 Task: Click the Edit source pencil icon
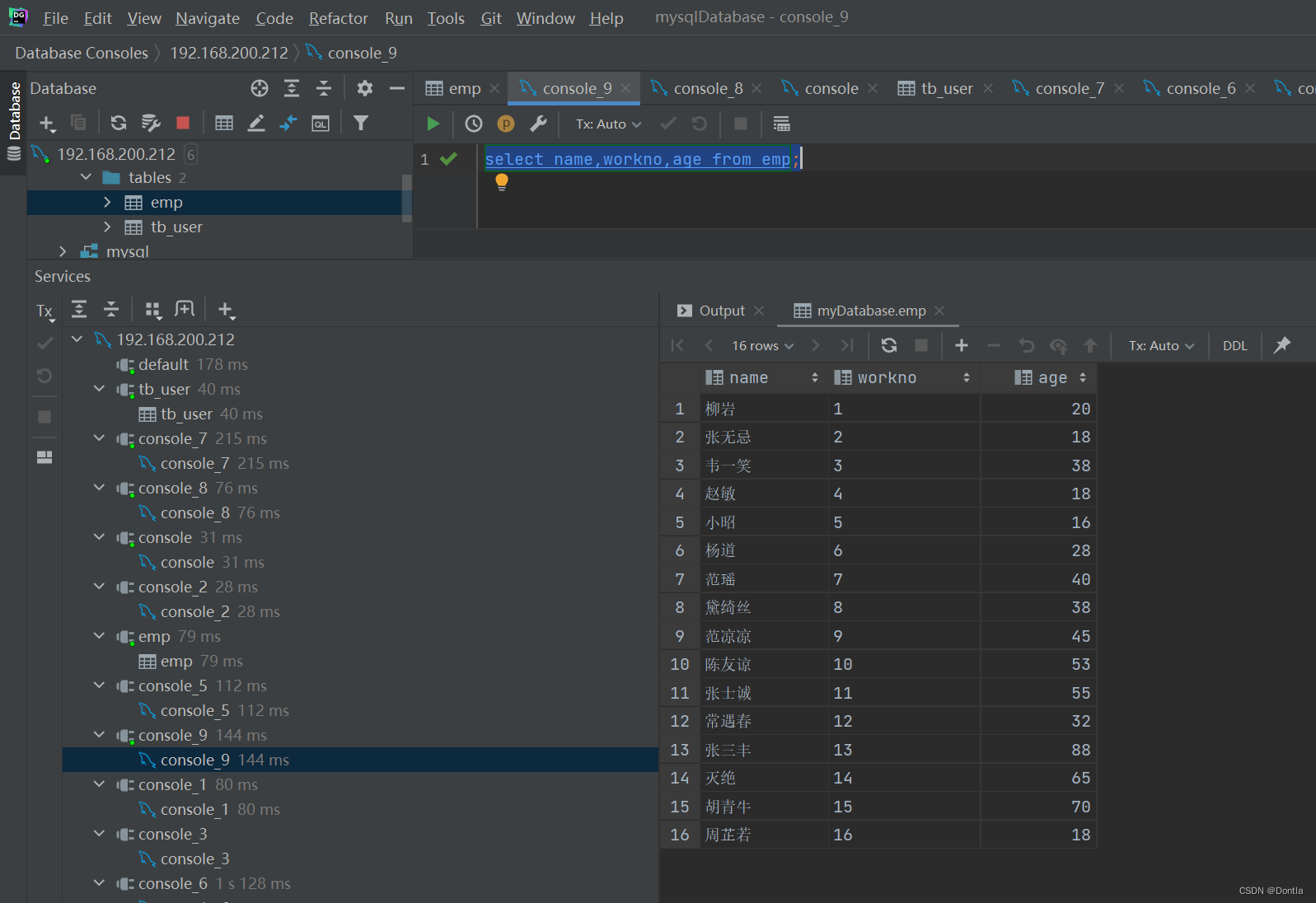pyautogui.click(x=256, y=123)
